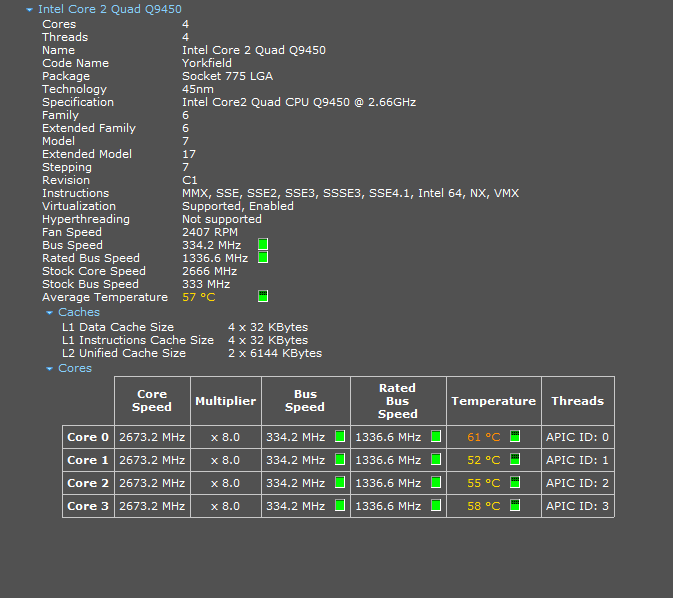Click Core 2 bus speed green icon
The height and width of the screenshot is (598, 673).
pyautogui.click(x=340, y=482)
